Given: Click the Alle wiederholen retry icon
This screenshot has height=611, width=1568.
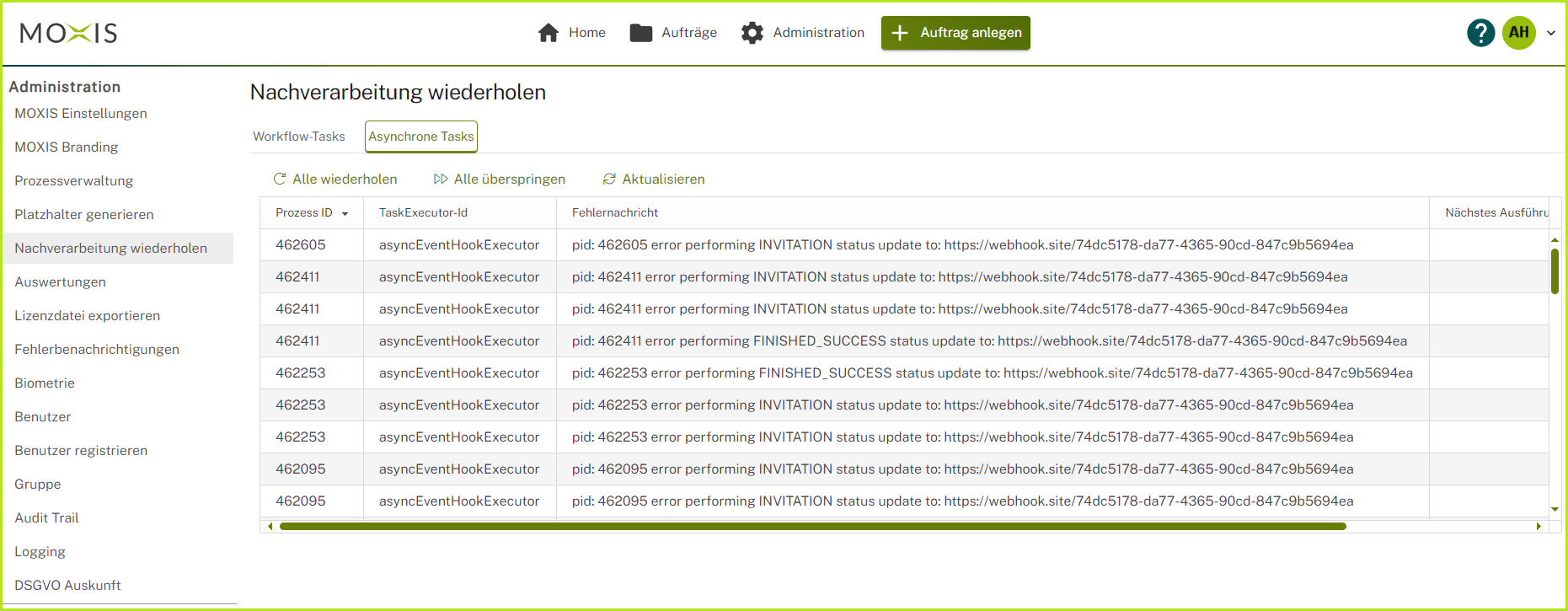Looking at the screenshot, I should point(280,179).
